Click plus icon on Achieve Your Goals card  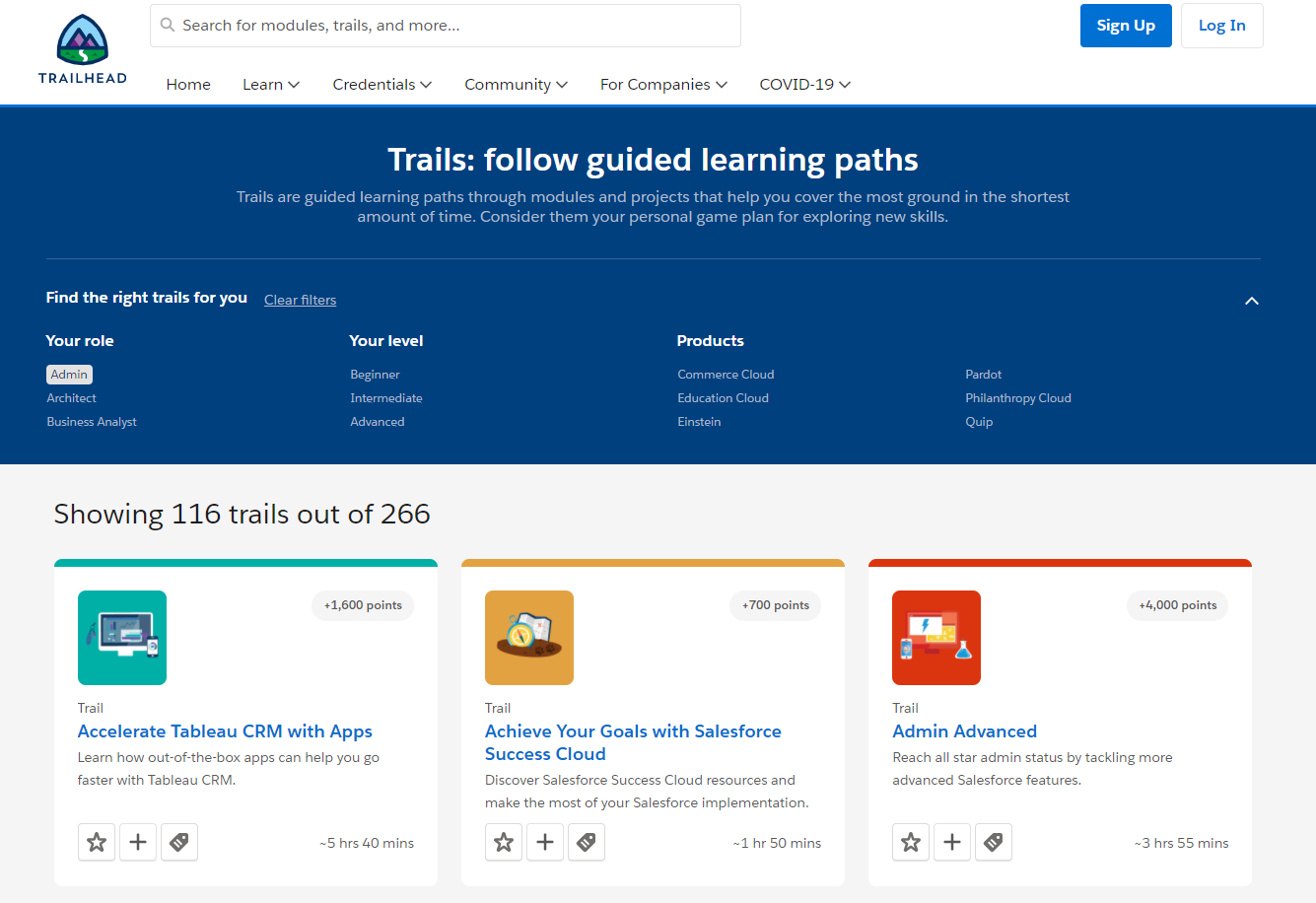(545, 842)
